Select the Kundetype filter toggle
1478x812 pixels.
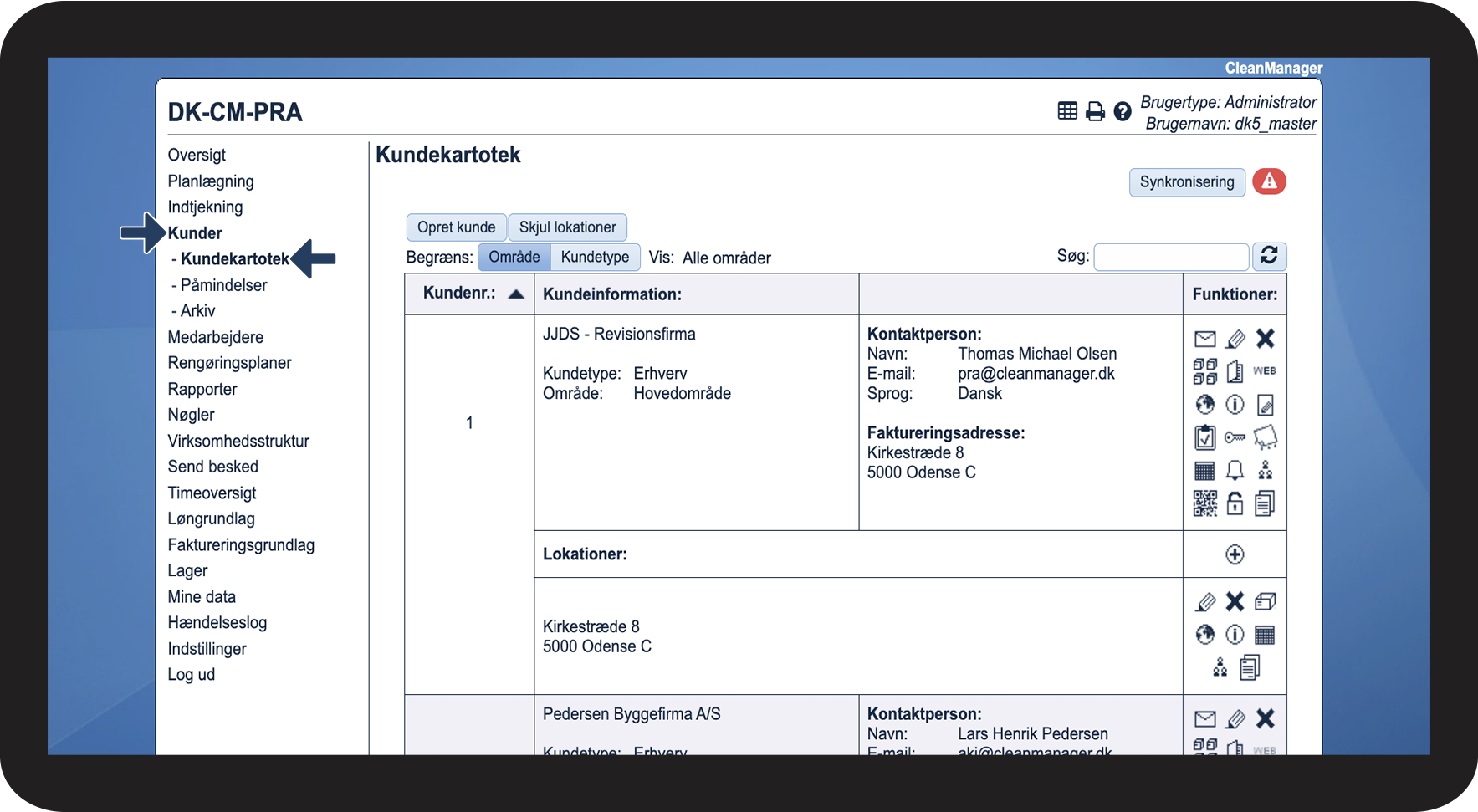click(596, 257)
